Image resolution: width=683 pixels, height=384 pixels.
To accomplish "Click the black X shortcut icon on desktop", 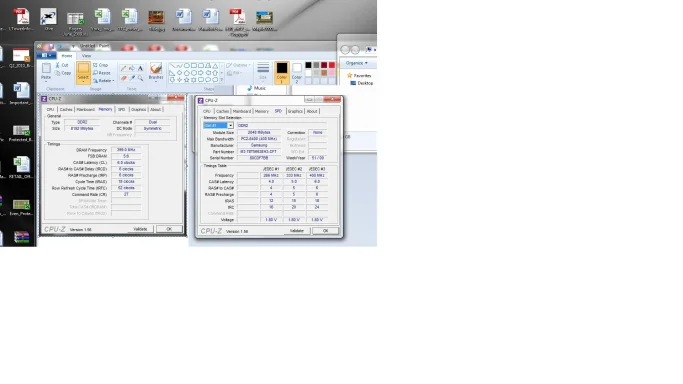I will click(48, 17).
